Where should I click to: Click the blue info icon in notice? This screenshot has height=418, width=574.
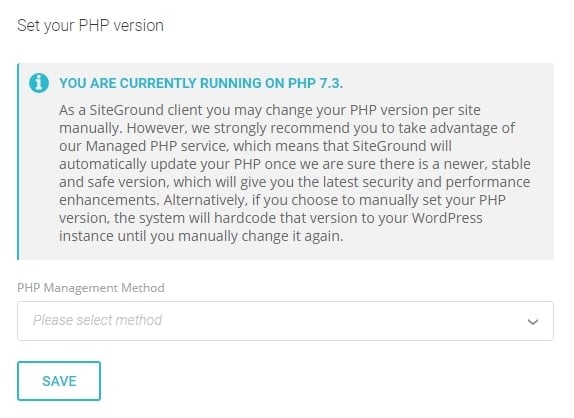point(39,83)
